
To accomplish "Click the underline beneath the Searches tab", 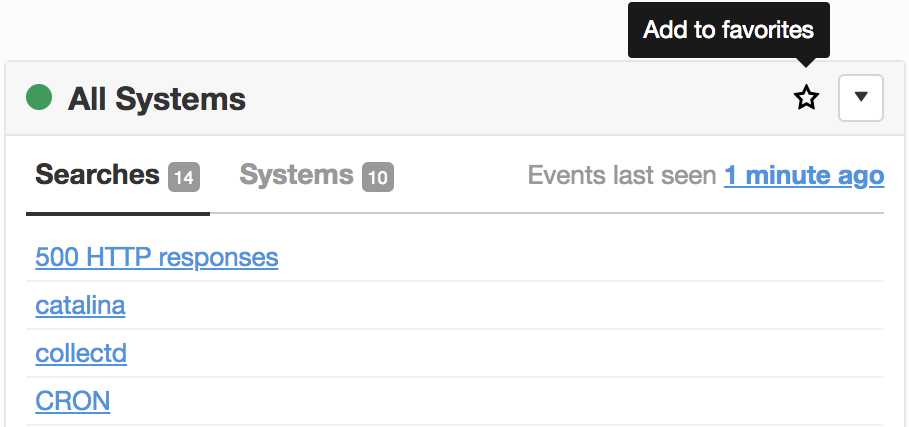I will point(118,214).
